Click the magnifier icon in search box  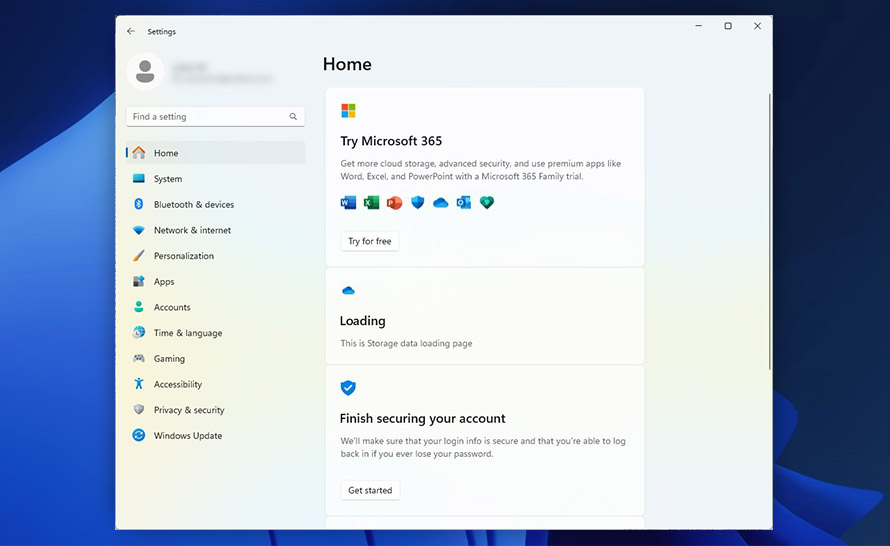click(293, 116)
